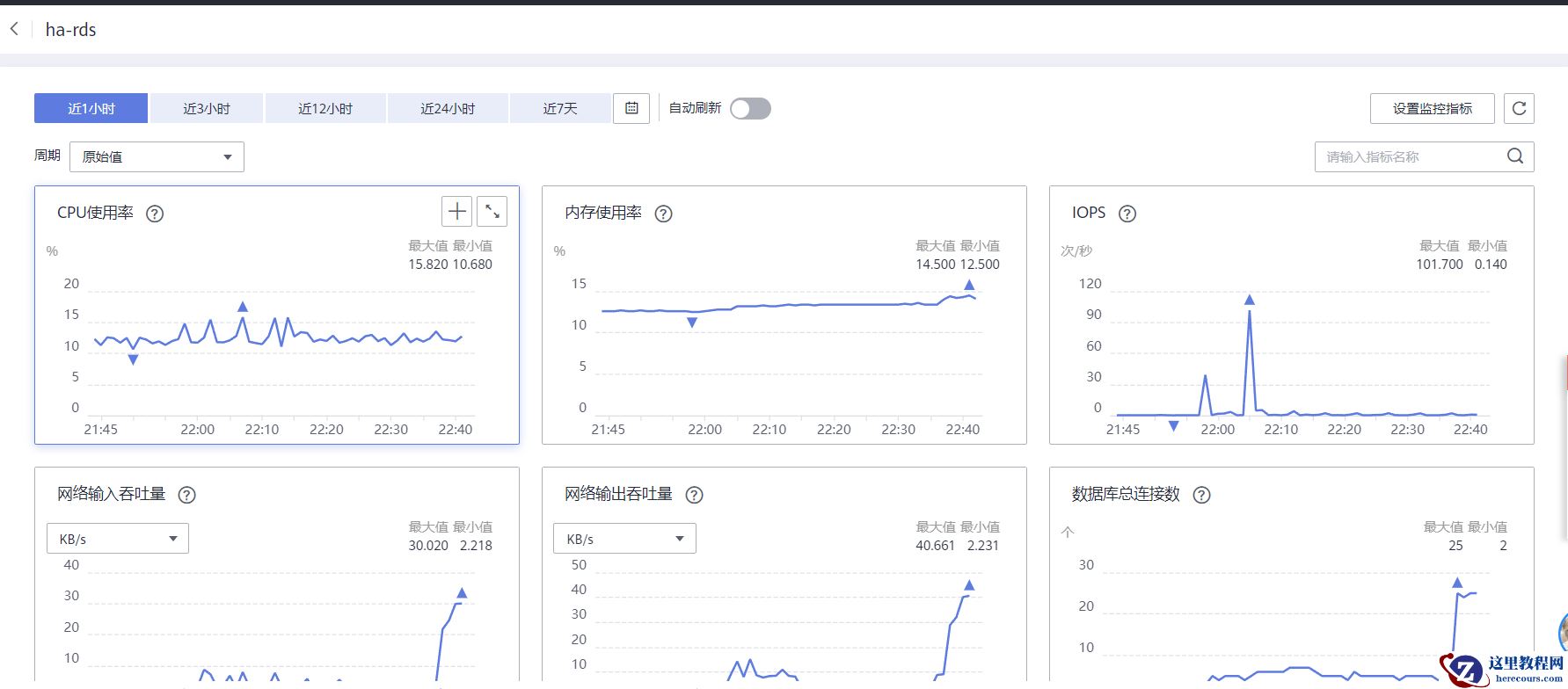Click the refresh icon button
Screen dimensions: 1568x689
pyautogui.click(x=1519, y=108)
